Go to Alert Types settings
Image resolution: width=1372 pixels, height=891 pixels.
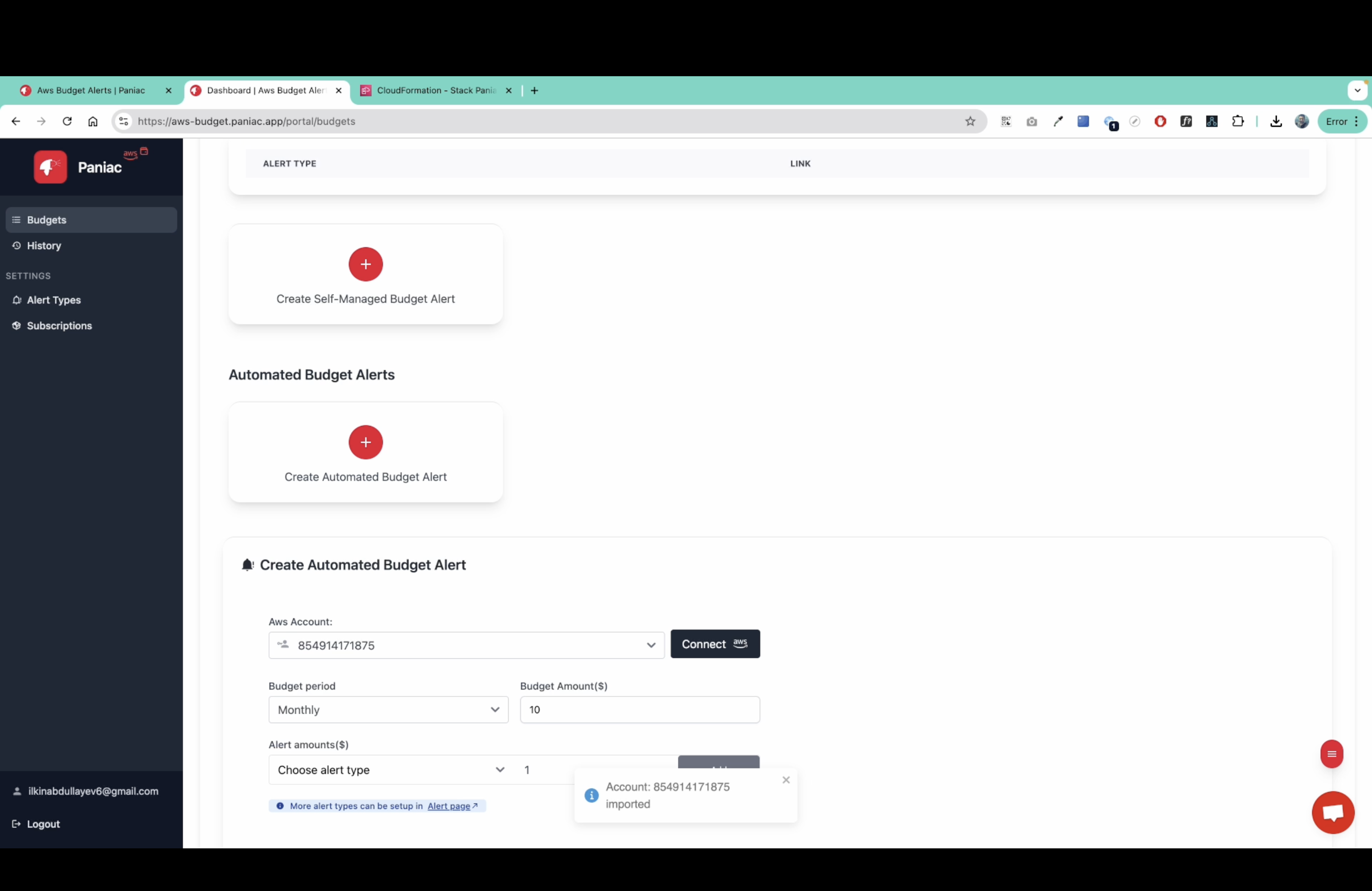(x=54, y=300)
